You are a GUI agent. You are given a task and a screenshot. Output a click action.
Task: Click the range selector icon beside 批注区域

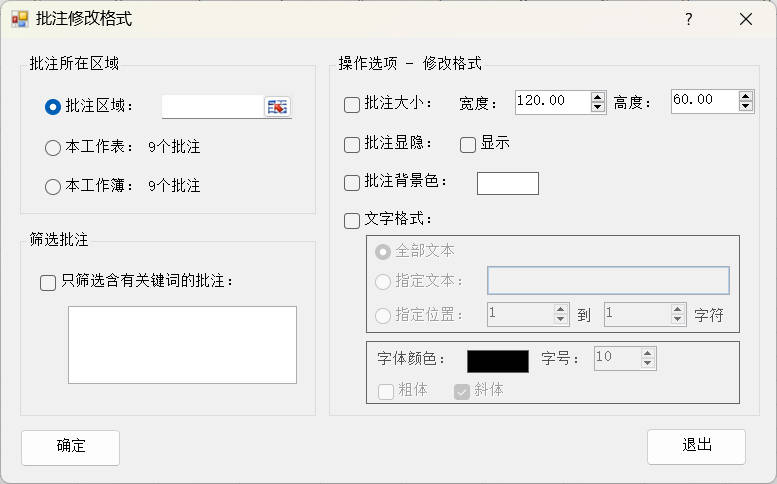277,107
